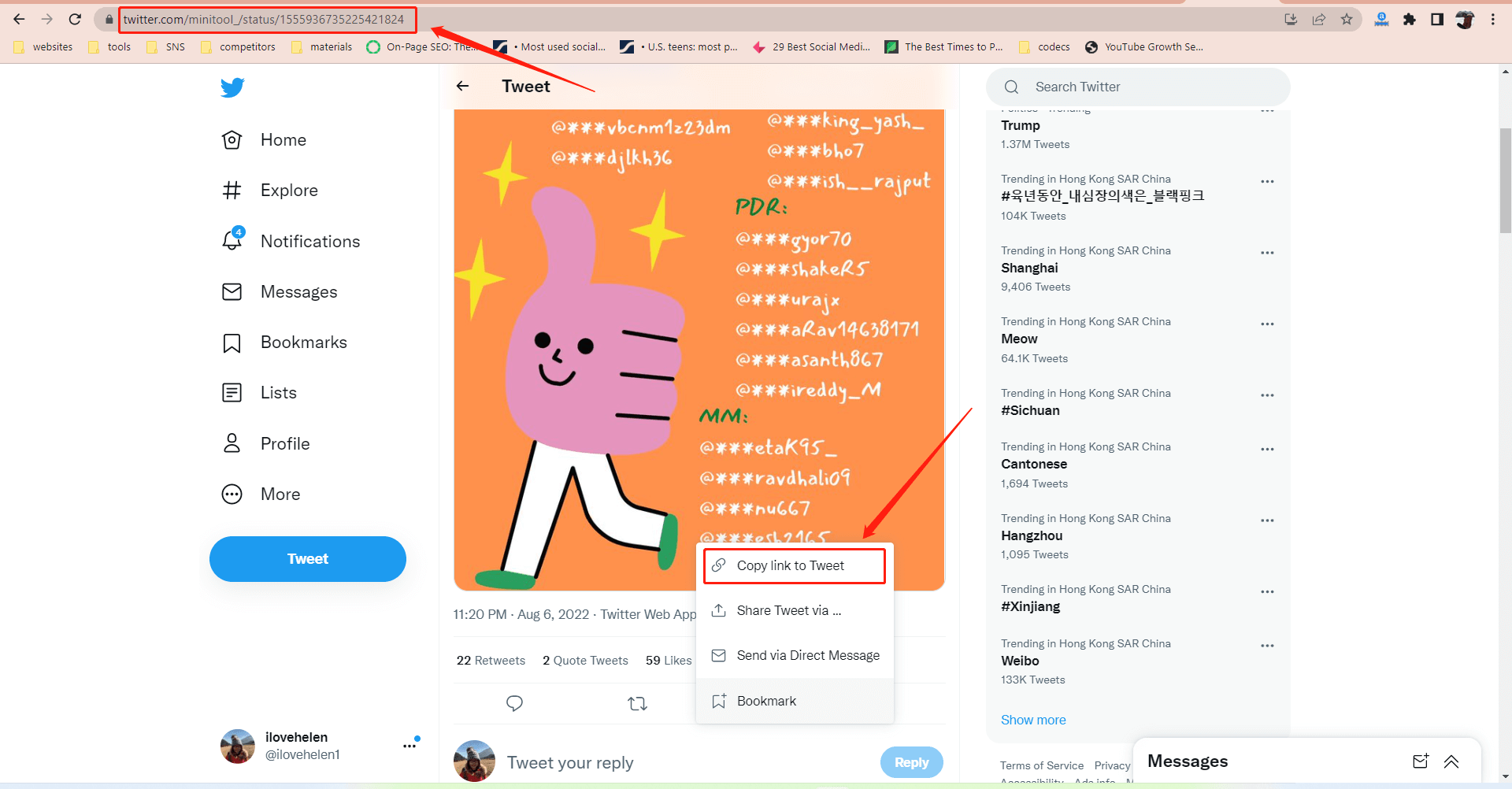Go to Explore via the hashtag icon
Image resolution: width=1512 pixels, height=789 pixels.
(232, 191)
